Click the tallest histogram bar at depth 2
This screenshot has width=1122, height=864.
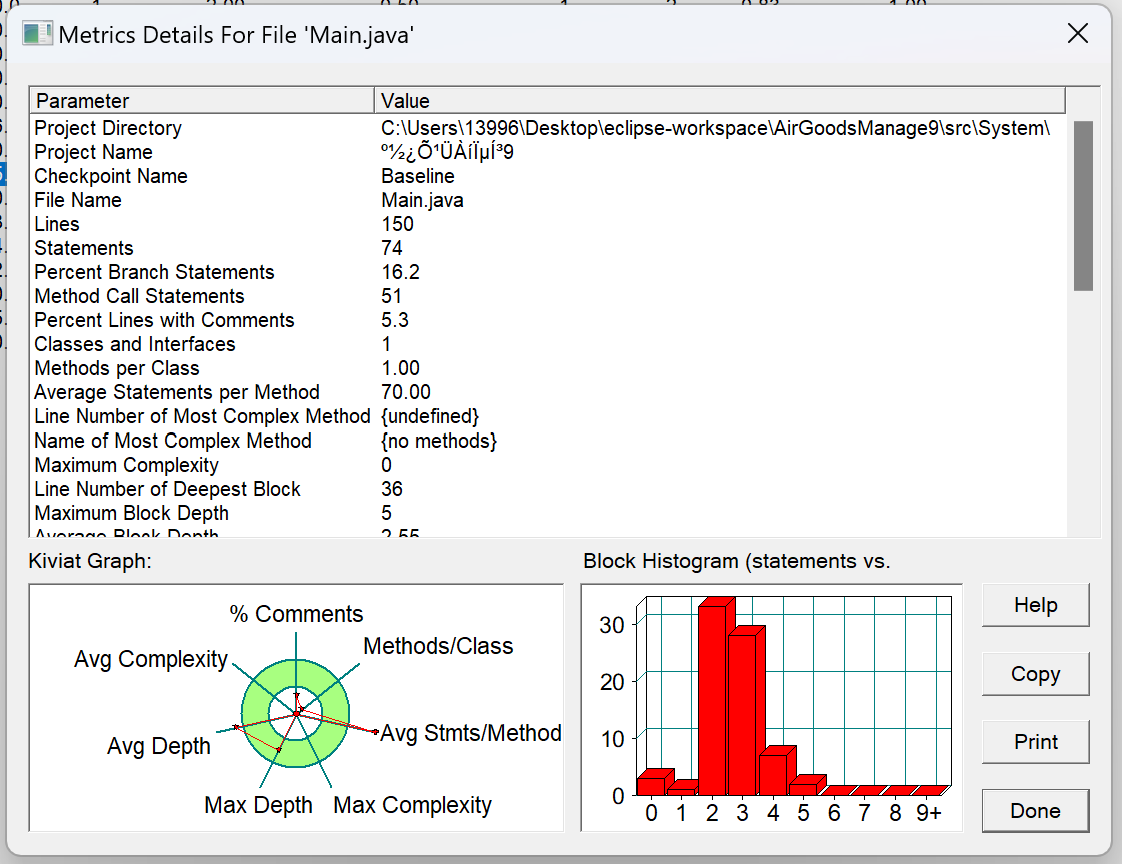pyautogui.click(x=716, y=698)
